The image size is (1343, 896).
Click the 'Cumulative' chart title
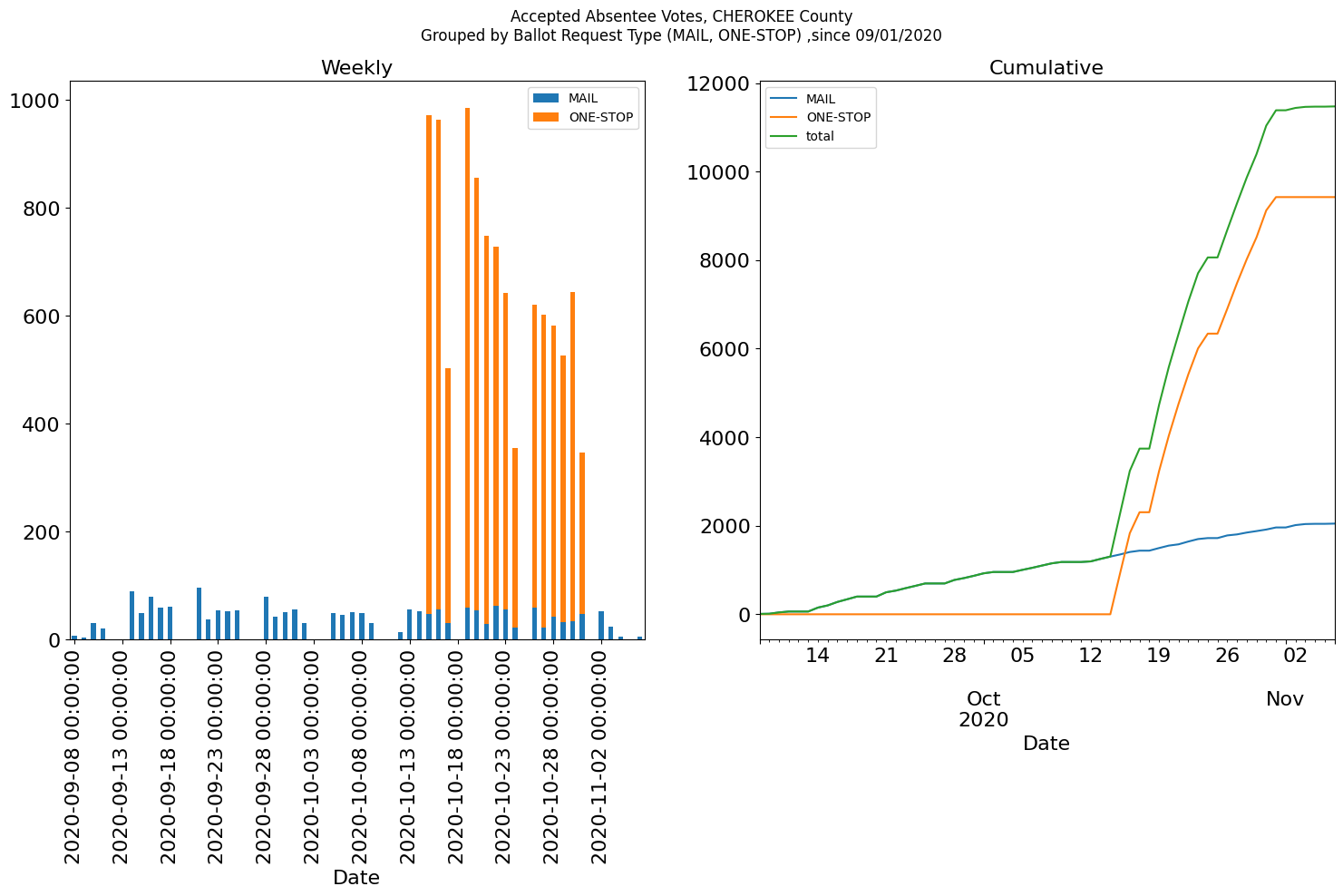1046,68
